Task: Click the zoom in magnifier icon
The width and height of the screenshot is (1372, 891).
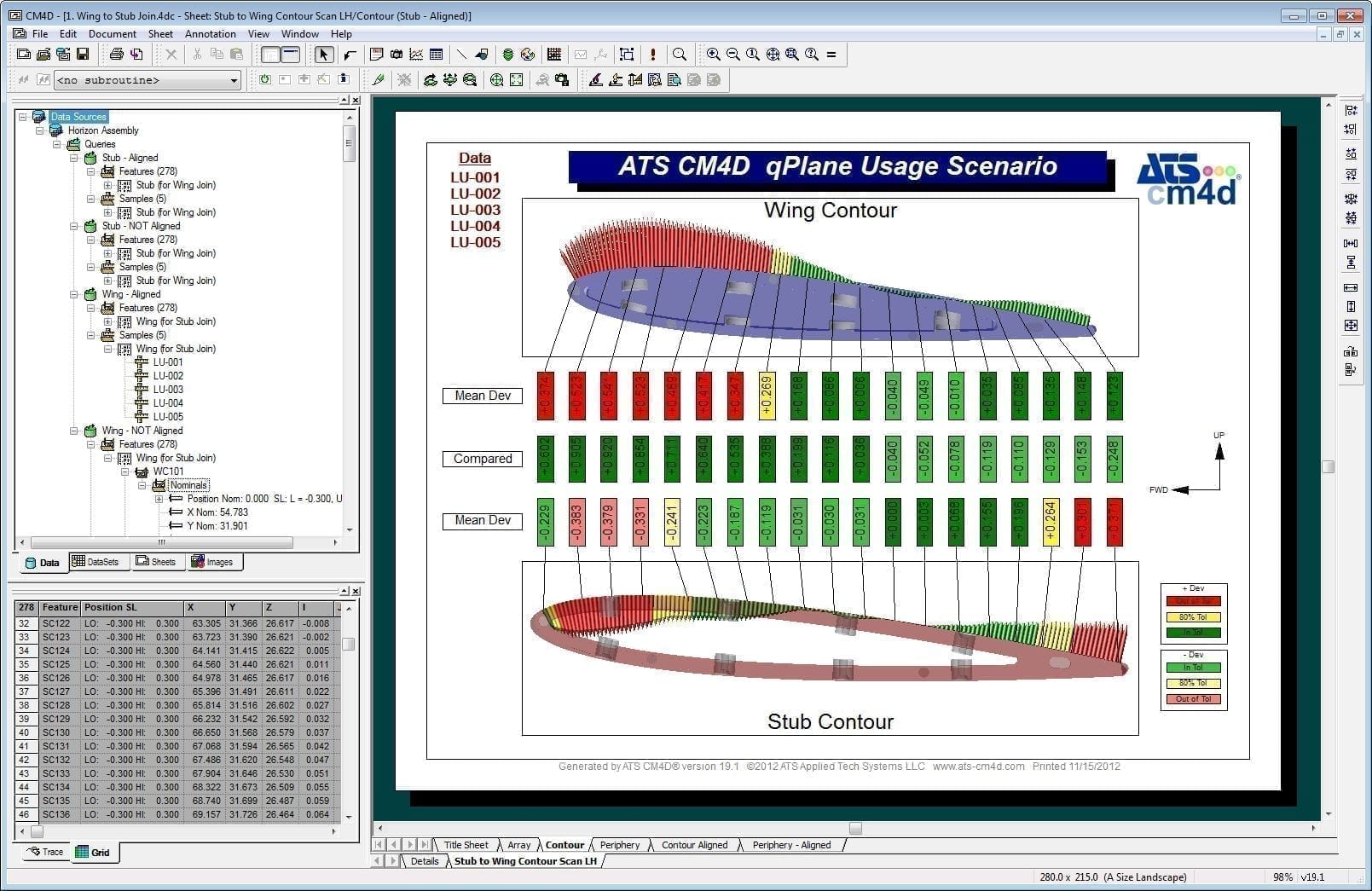Action: click(713, 55)
